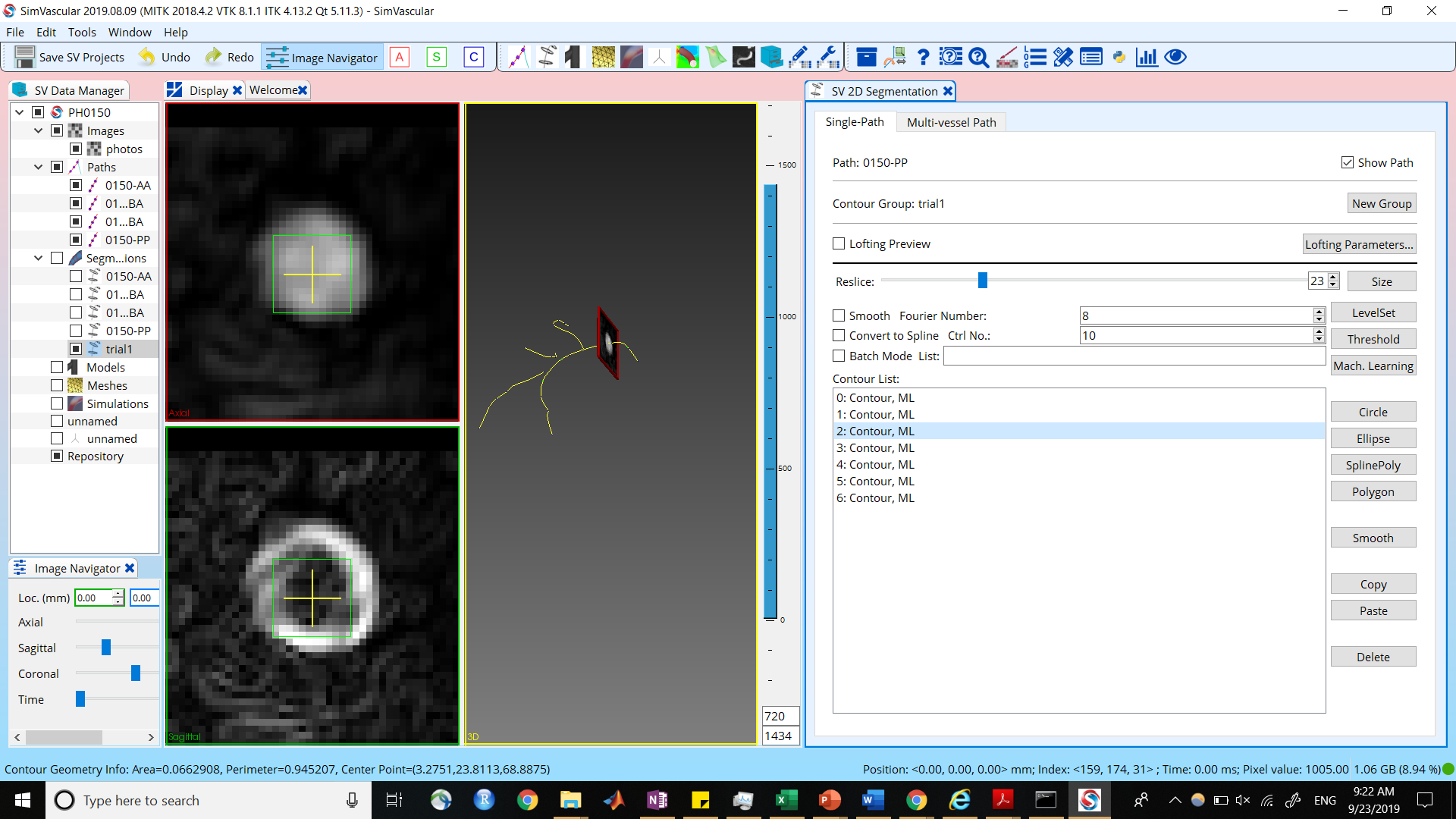Viewport: 1456px width, 819px height.
Task: Open the Tools menu
Action: click(x=82, y=32)
